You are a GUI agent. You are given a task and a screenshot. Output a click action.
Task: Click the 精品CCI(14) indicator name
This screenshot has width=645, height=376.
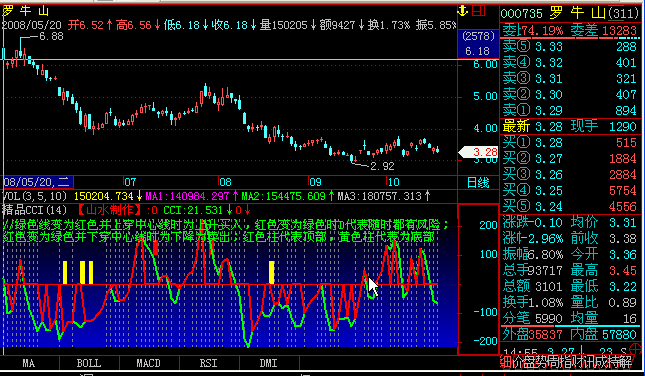(35, 210)
